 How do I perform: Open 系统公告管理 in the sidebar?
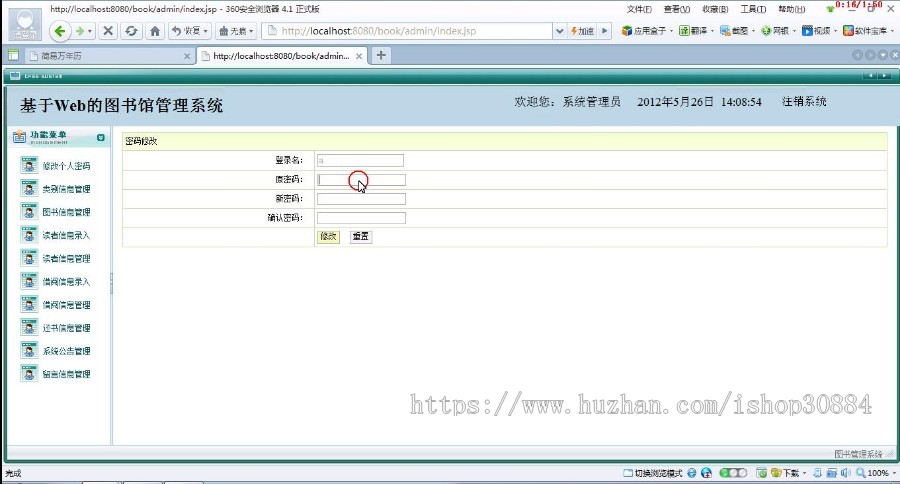56,350
